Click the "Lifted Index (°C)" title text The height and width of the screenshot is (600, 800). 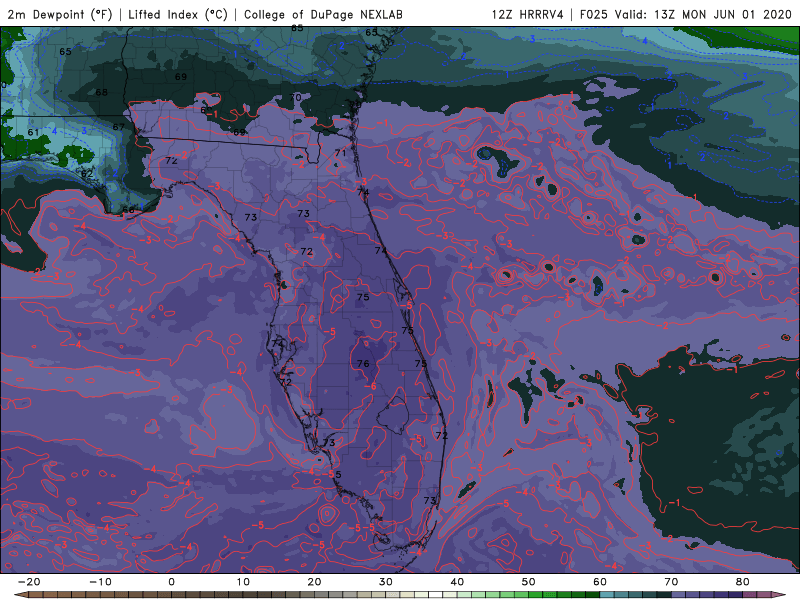pyautogui.click(x=178, y=15)
